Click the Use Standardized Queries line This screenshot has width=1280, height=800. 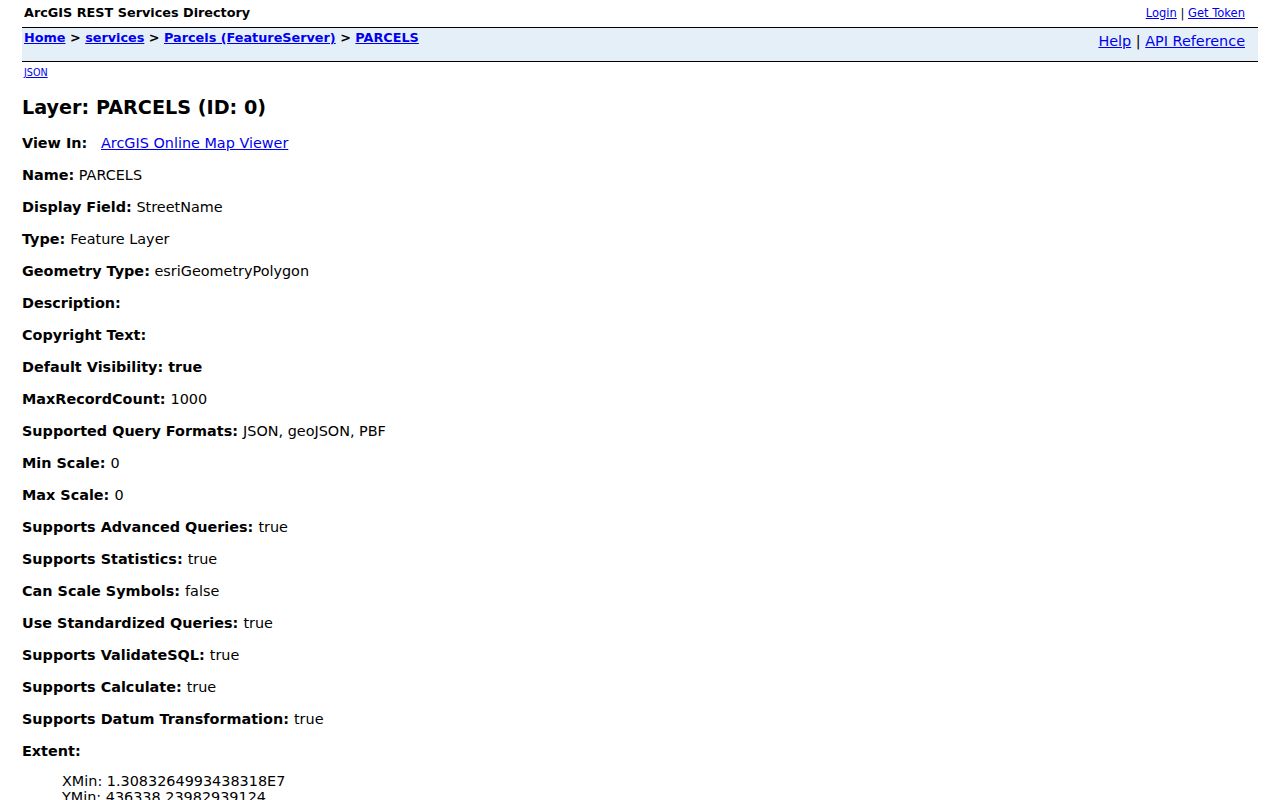click(147, 623)
